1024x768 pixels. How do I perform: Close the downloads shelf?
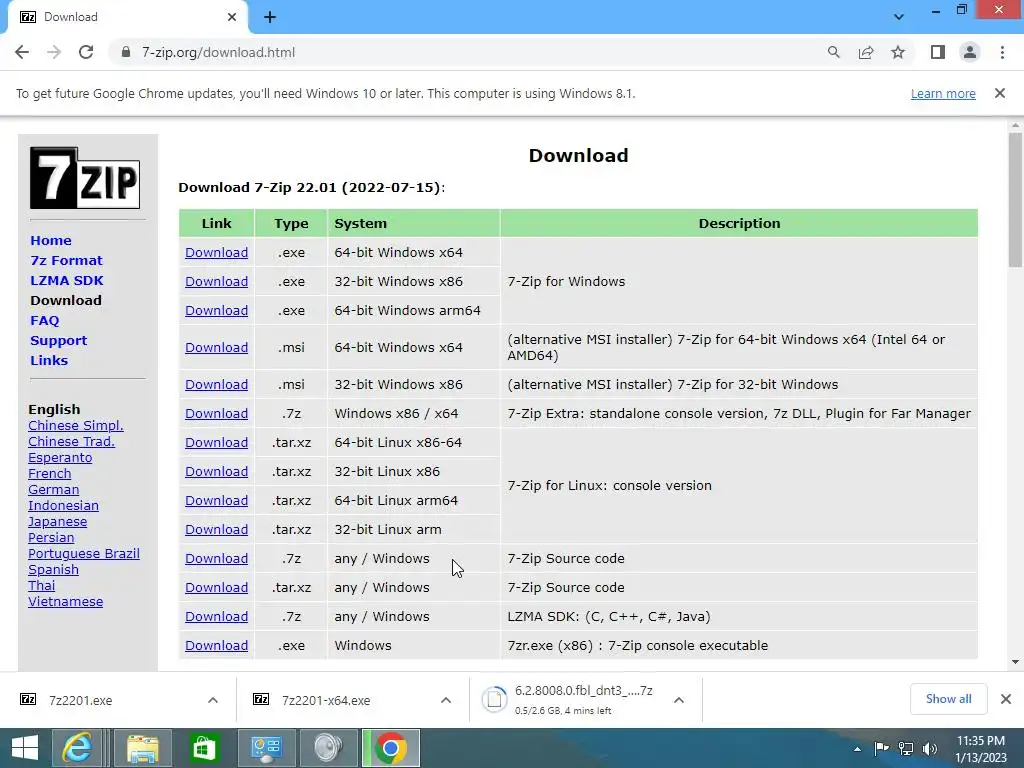1006,699
